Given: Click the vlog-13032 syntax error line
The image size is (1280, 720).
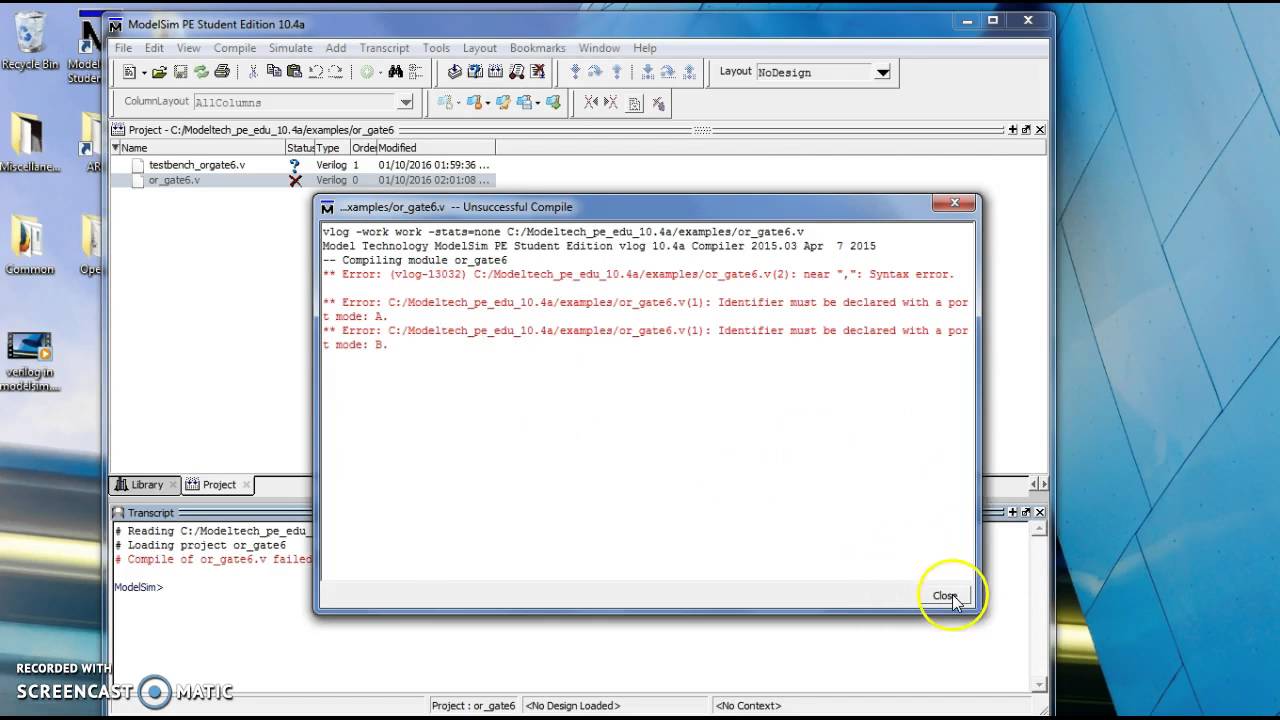Looking at the screenshot, I should (638, 274).
